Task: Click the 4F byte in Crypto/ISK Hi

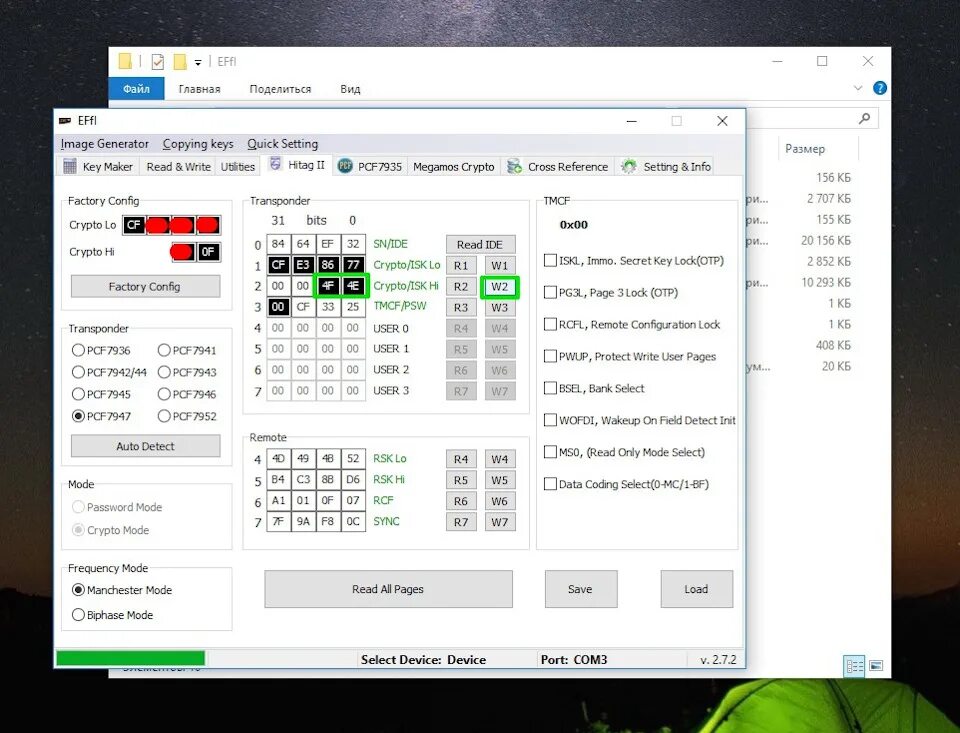Action: click(328, 286)
